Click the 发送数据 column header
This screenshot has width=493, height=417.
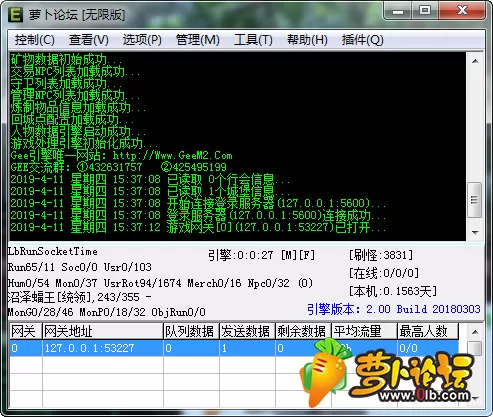point(247,331)
